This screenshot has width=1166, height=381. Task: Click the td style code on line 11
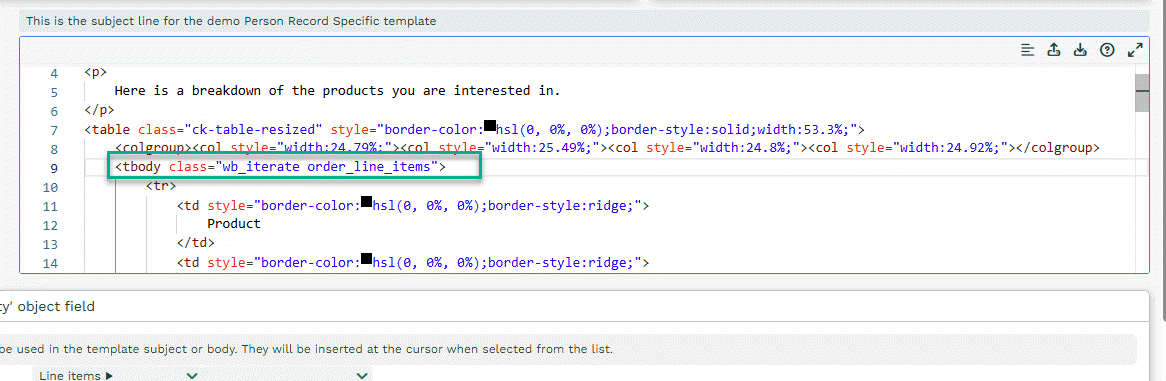(413, 205)
